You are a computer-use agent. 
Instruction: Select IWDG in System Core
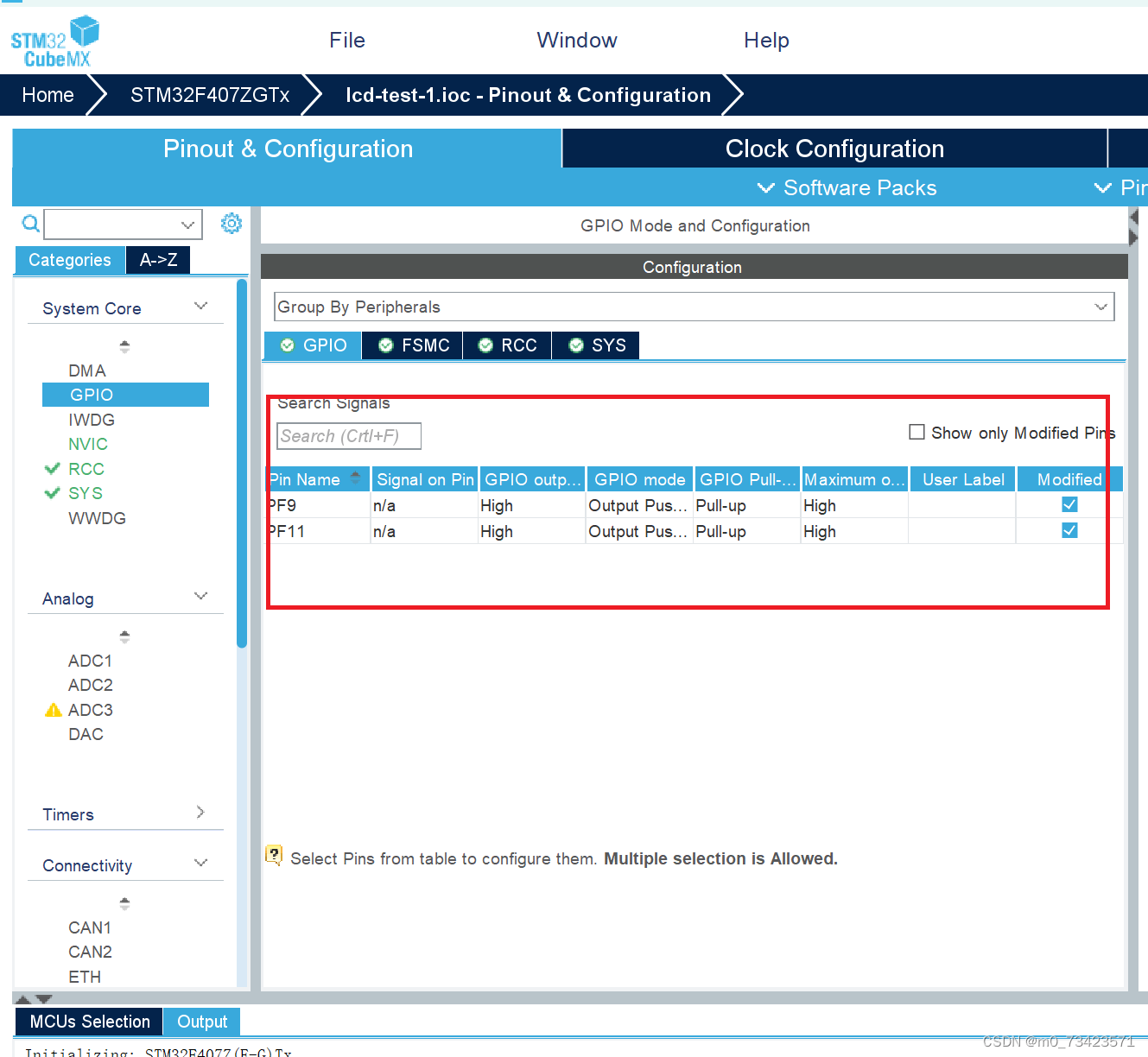point(92,420)
